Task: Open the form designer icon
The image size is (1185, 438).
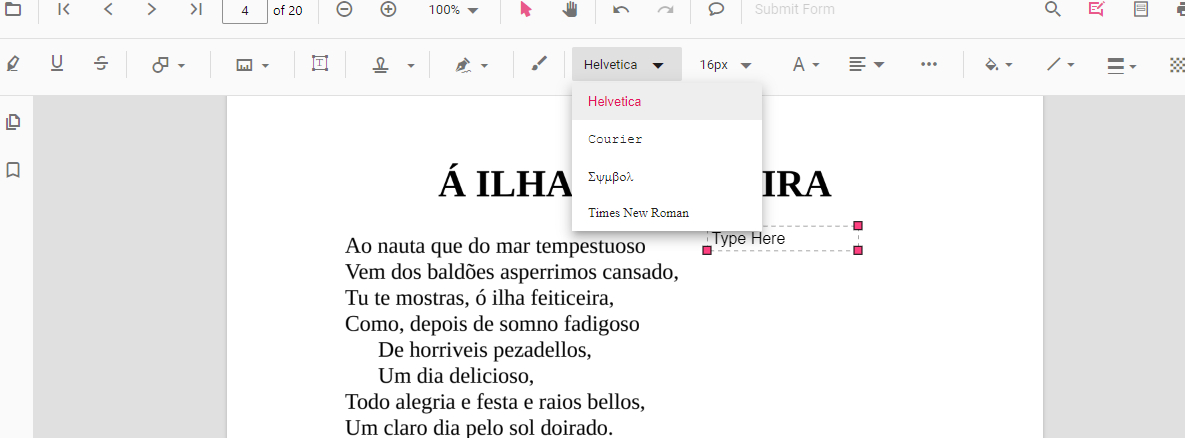Action: pyautogui.click(x=1140, y=9)
